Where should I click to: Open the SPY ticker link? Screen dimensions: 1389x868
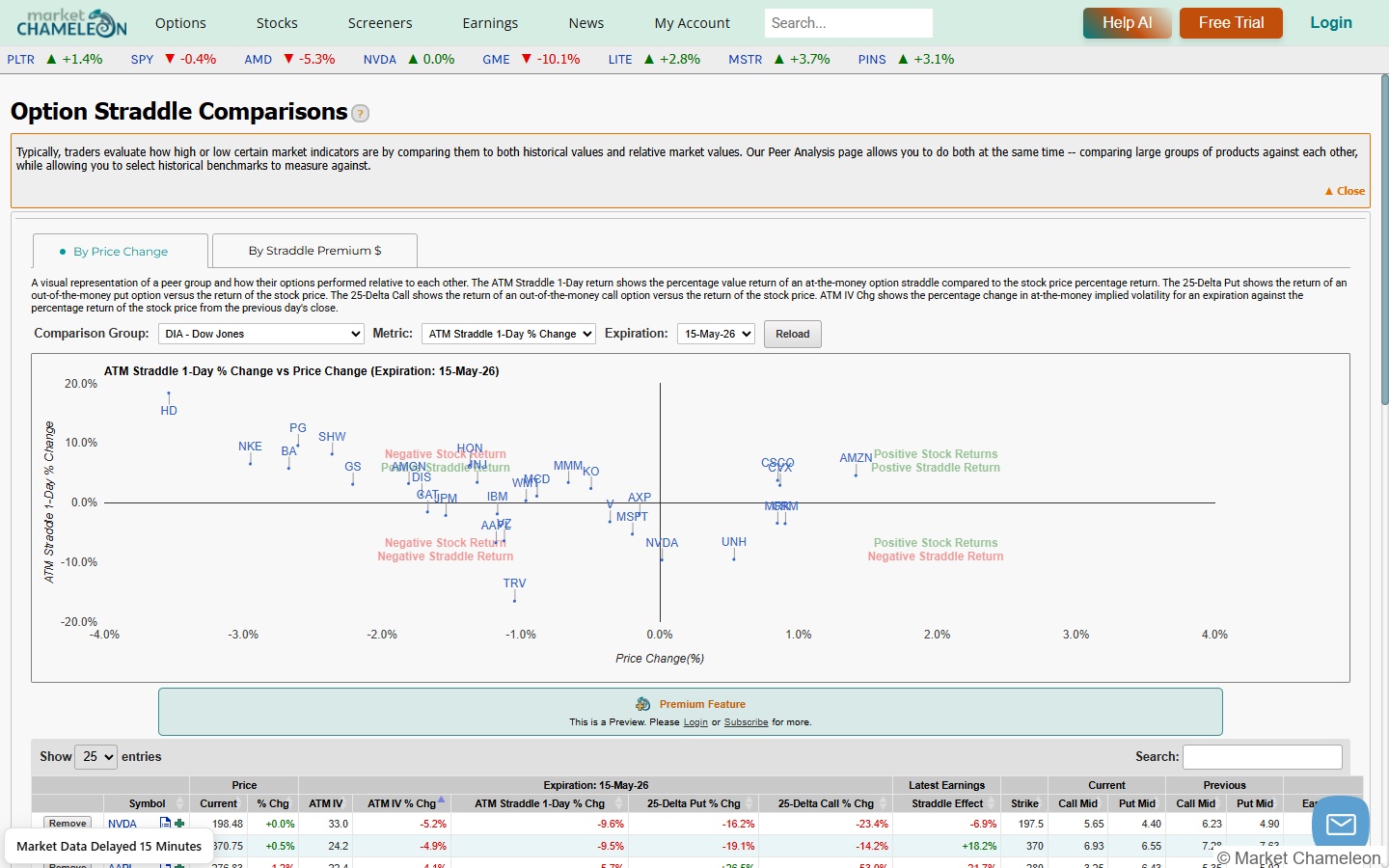tap(142, 59)
